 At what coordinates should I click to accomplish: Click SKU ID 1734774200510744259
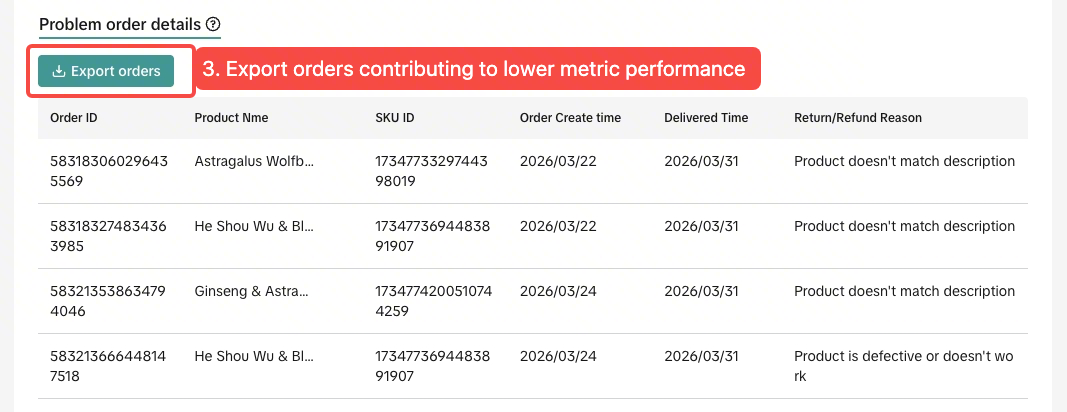click(x=433, y=301)
